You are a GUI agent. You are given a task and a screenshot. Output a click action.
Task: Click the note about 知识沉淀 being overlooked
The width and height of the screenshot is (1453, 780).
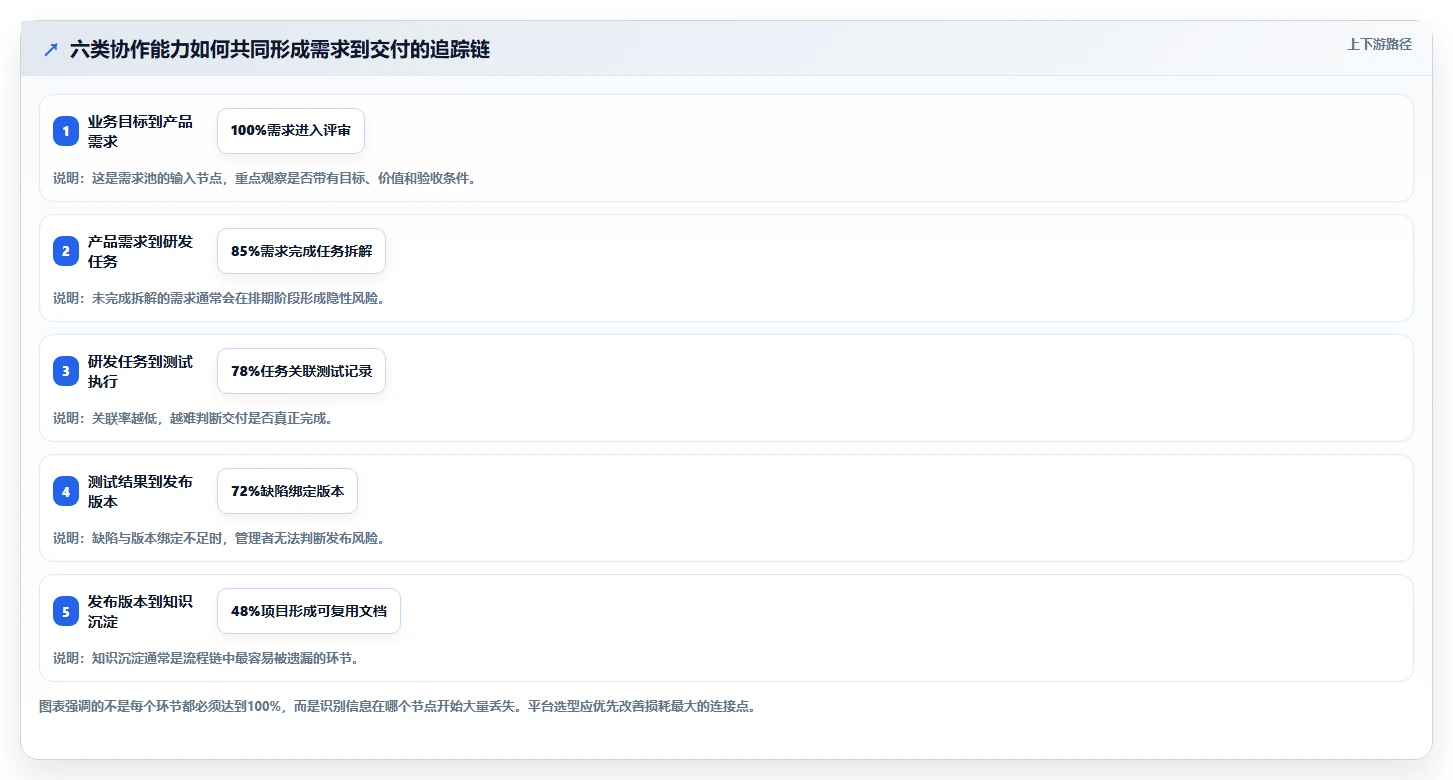pos(206,658)
